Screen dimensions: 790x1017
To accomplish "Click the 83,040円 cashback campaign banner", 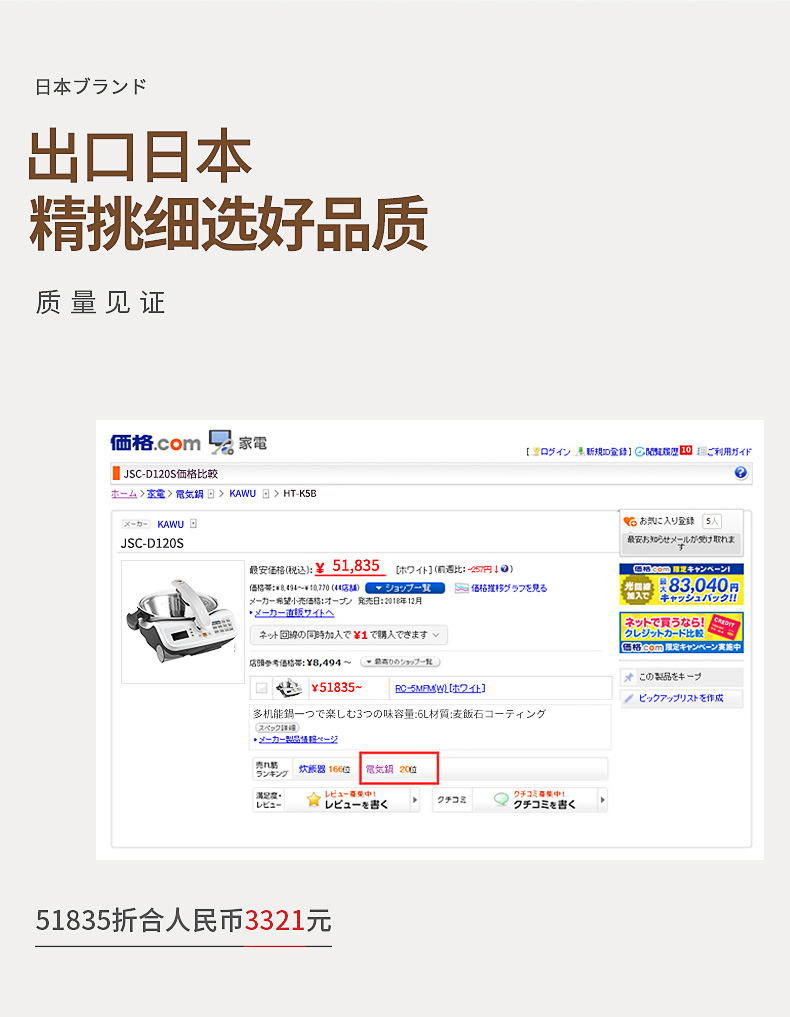I will (681, 584).
